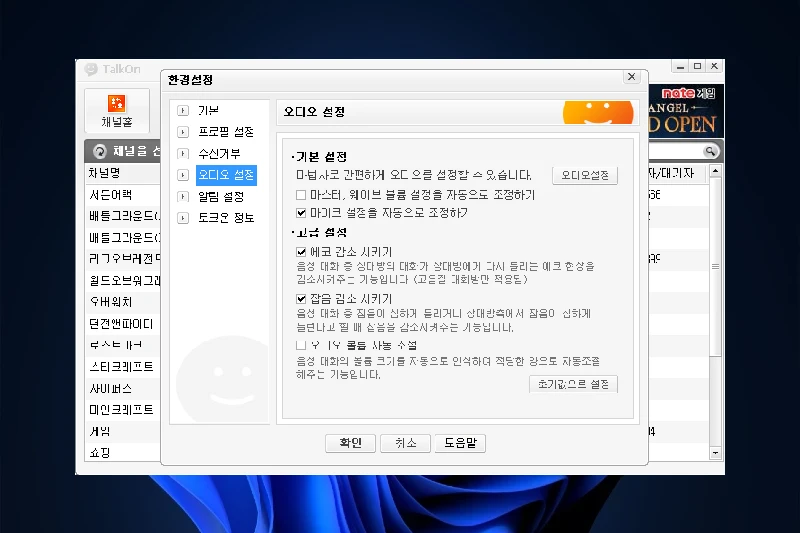Image resolution: width=800 pixels, height=533 pixels.
Task: Select 오버워치 channel row
Action: [122, 302]
